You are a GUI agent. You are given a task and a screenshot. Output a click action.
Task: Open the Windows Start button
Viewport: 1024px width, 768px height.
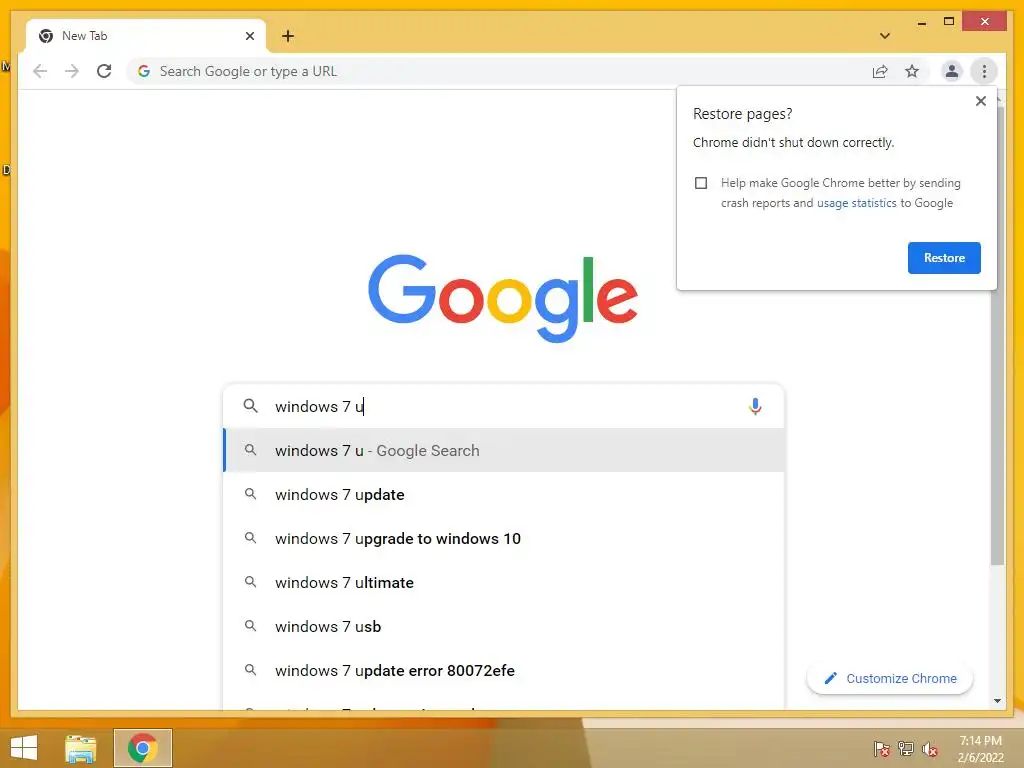[x=24, y=748]
